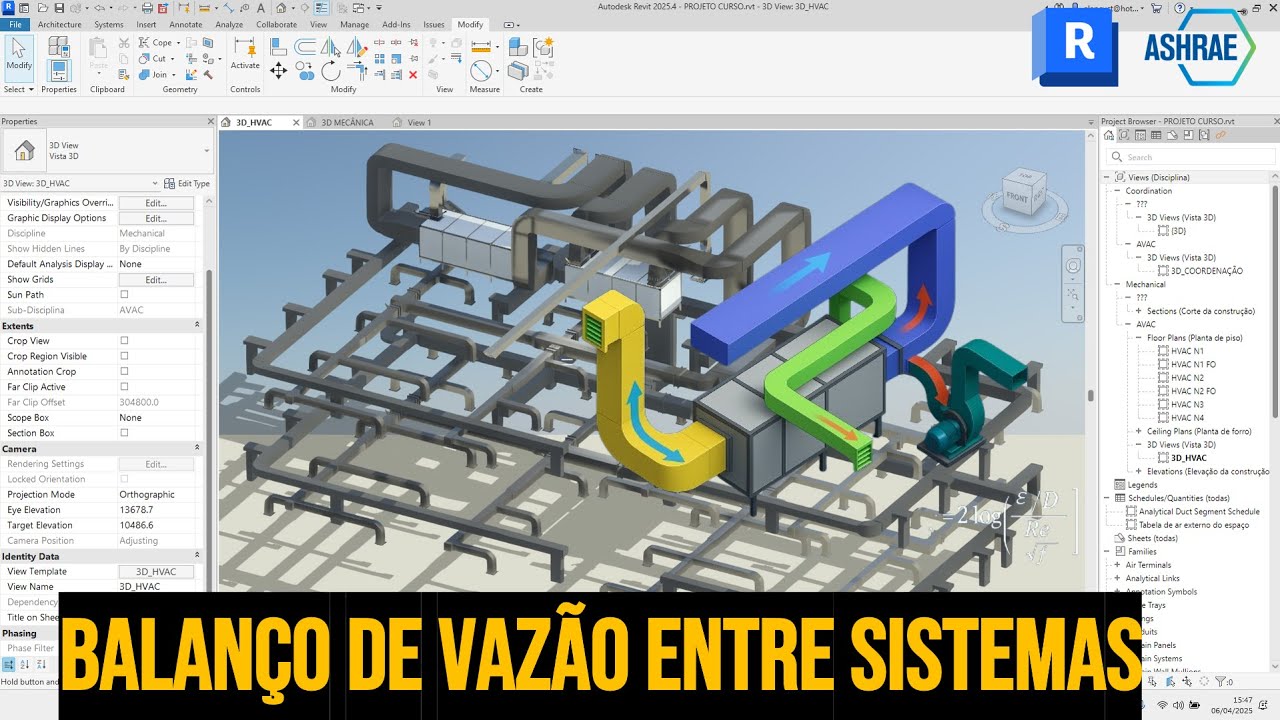Screen dimensions: 1280x720
Task: Click the Trim/Extend to Corner icon
Action: click(x=358, y=71)
